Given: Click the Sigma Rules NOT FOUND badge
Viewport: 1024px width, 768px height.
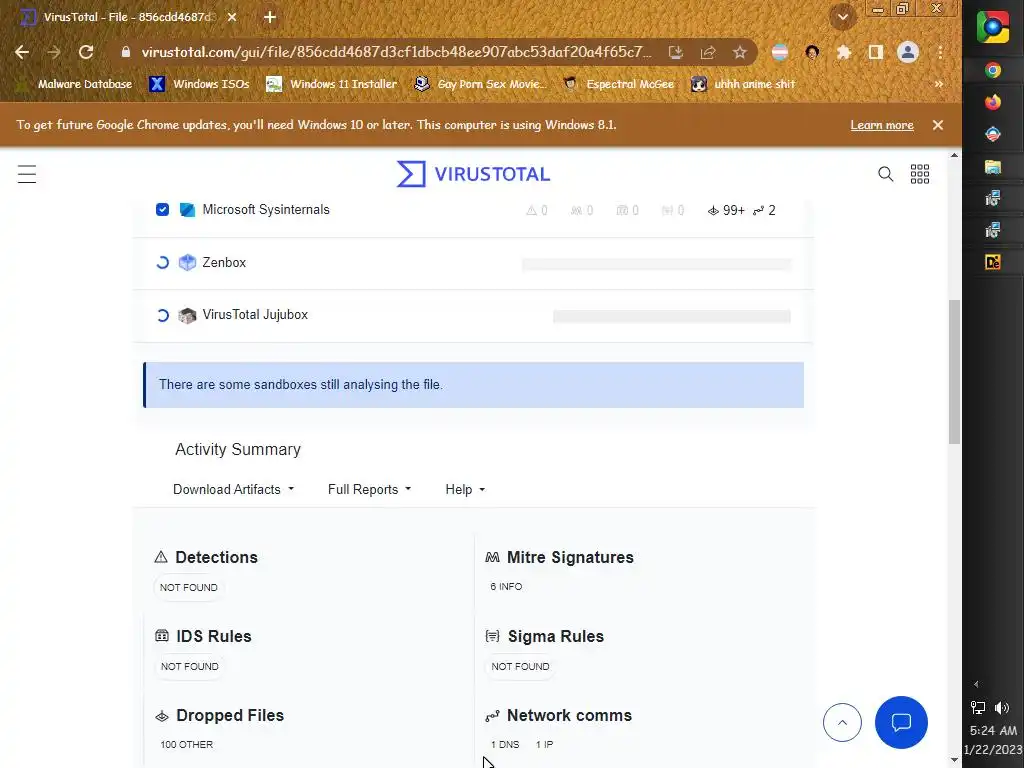Looking at the screenshot, I should pos(520,666).
